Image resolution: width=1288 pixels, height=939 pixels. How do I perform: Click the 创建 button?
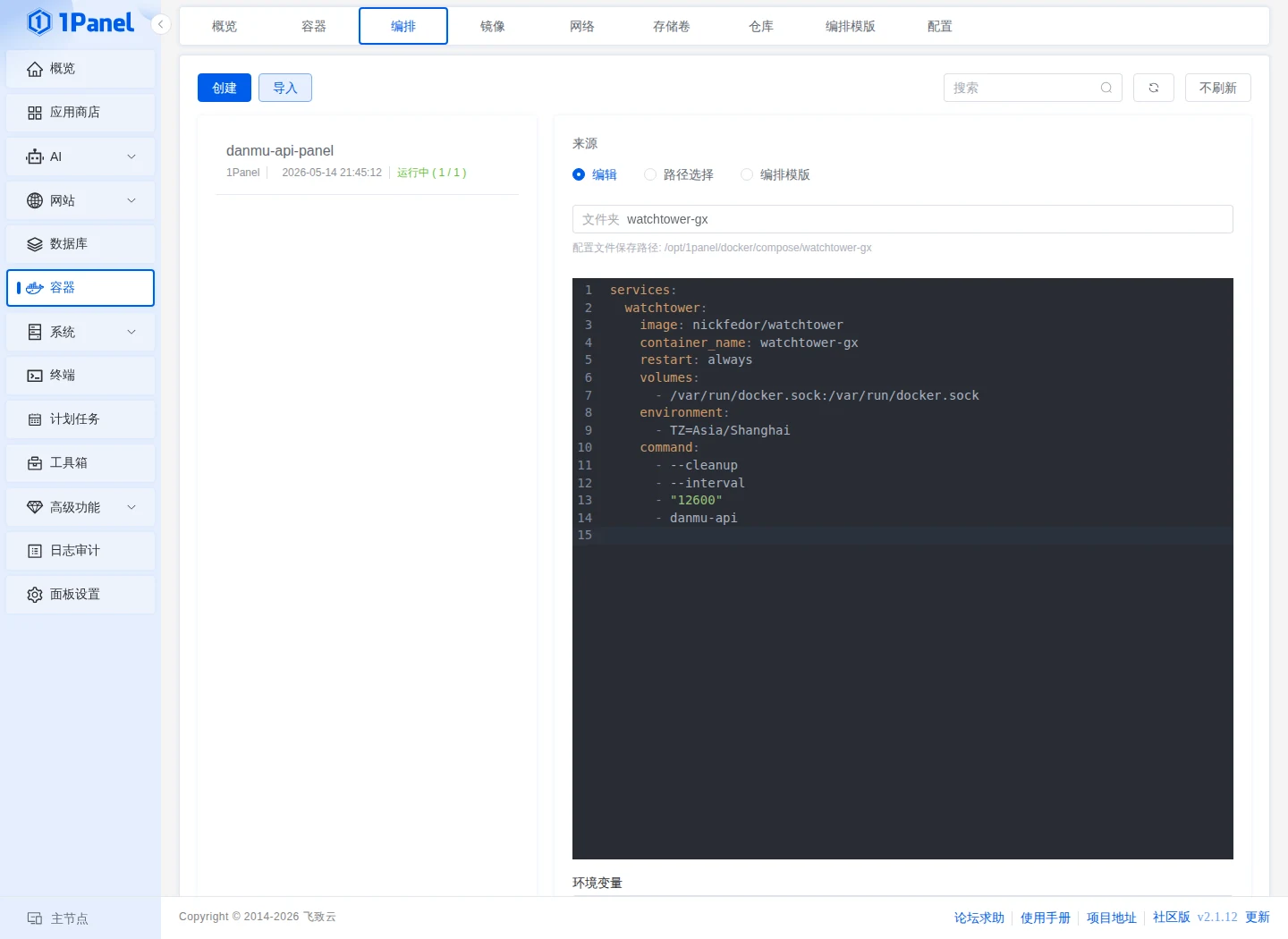225,88
